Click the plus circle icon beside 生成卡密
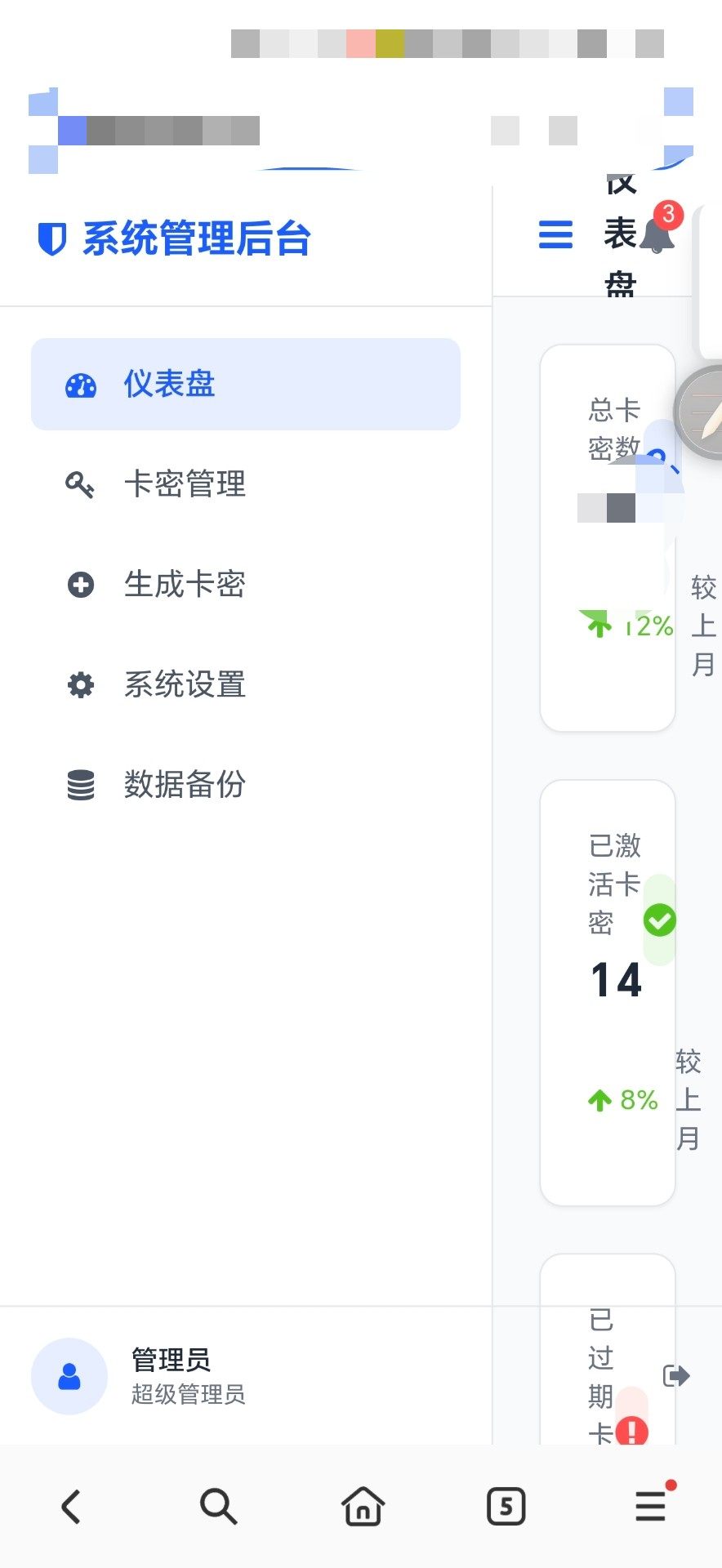Image resolution: width=722 pixels, height=1568 pixels. pos(80,585)
